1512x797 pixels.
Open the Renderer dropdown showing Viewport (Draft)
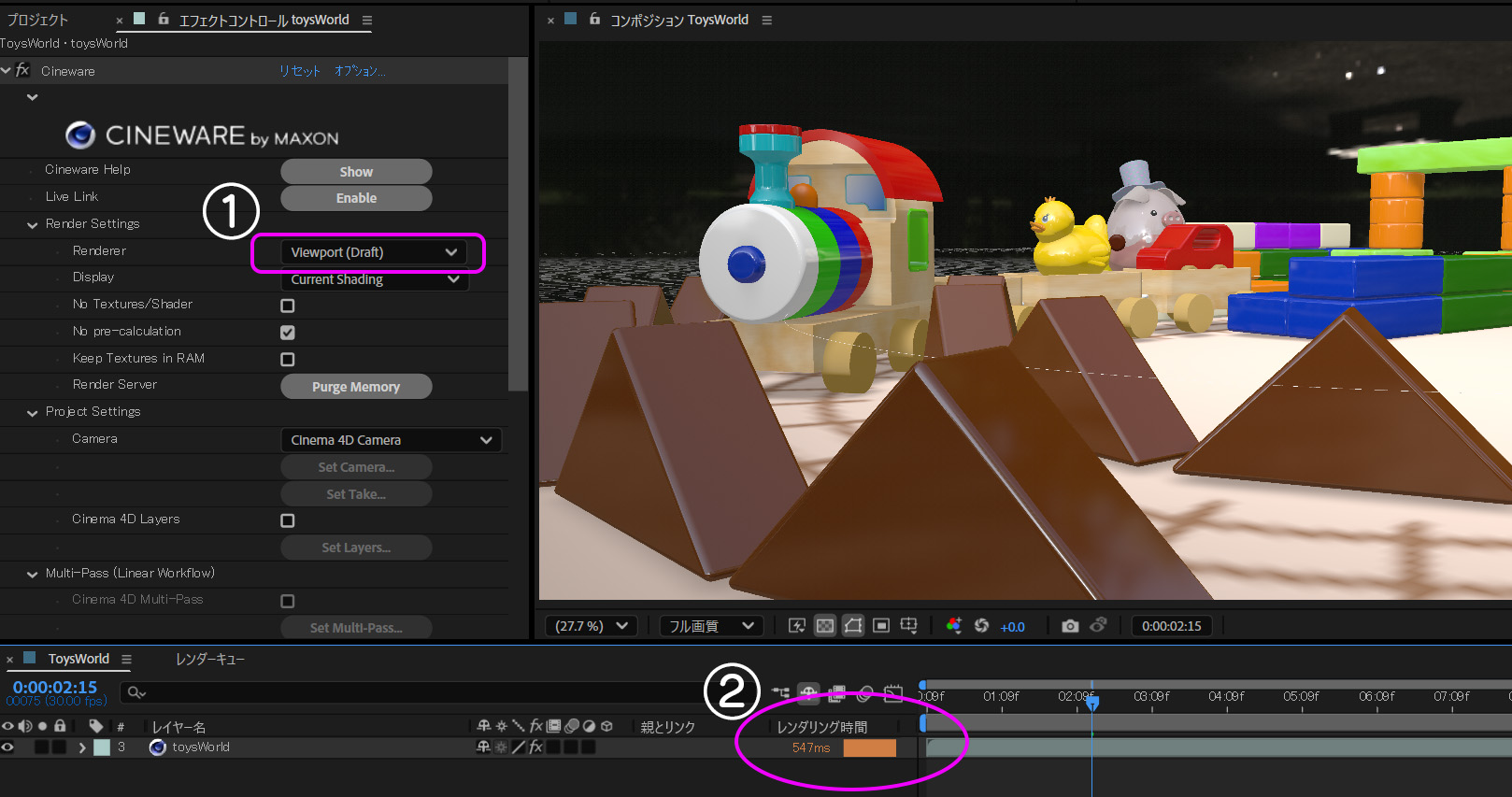(373, 252)
